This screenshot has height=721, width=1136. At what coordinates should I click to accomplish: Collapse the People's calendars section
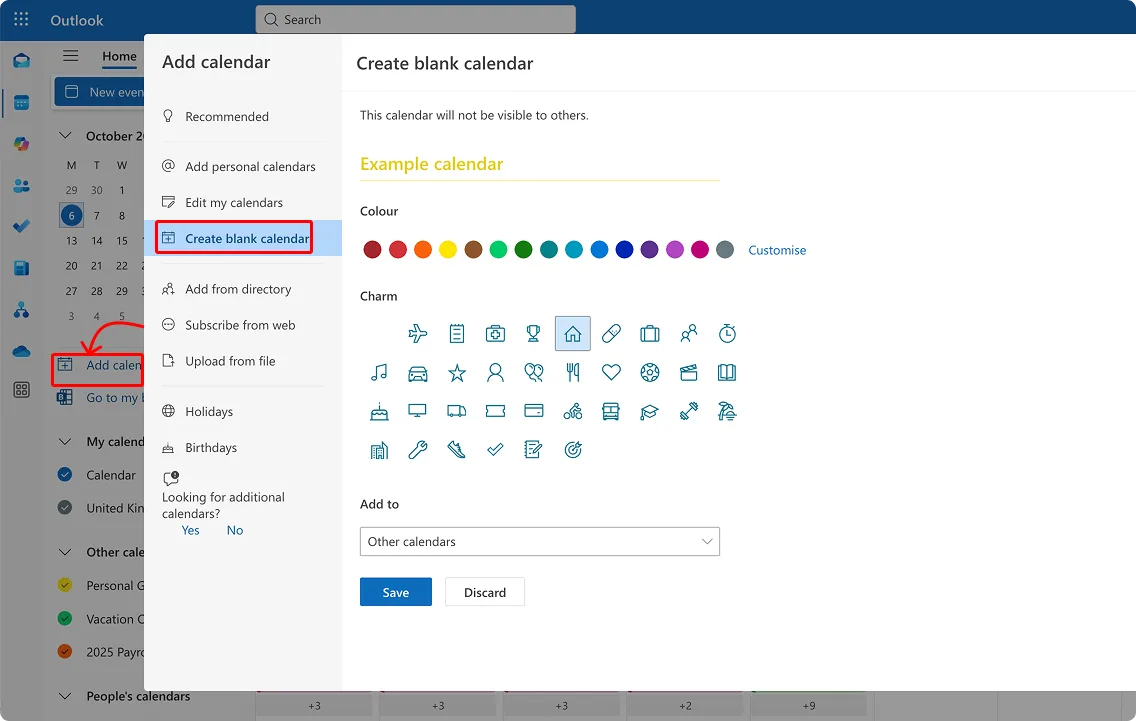(65, 696)
